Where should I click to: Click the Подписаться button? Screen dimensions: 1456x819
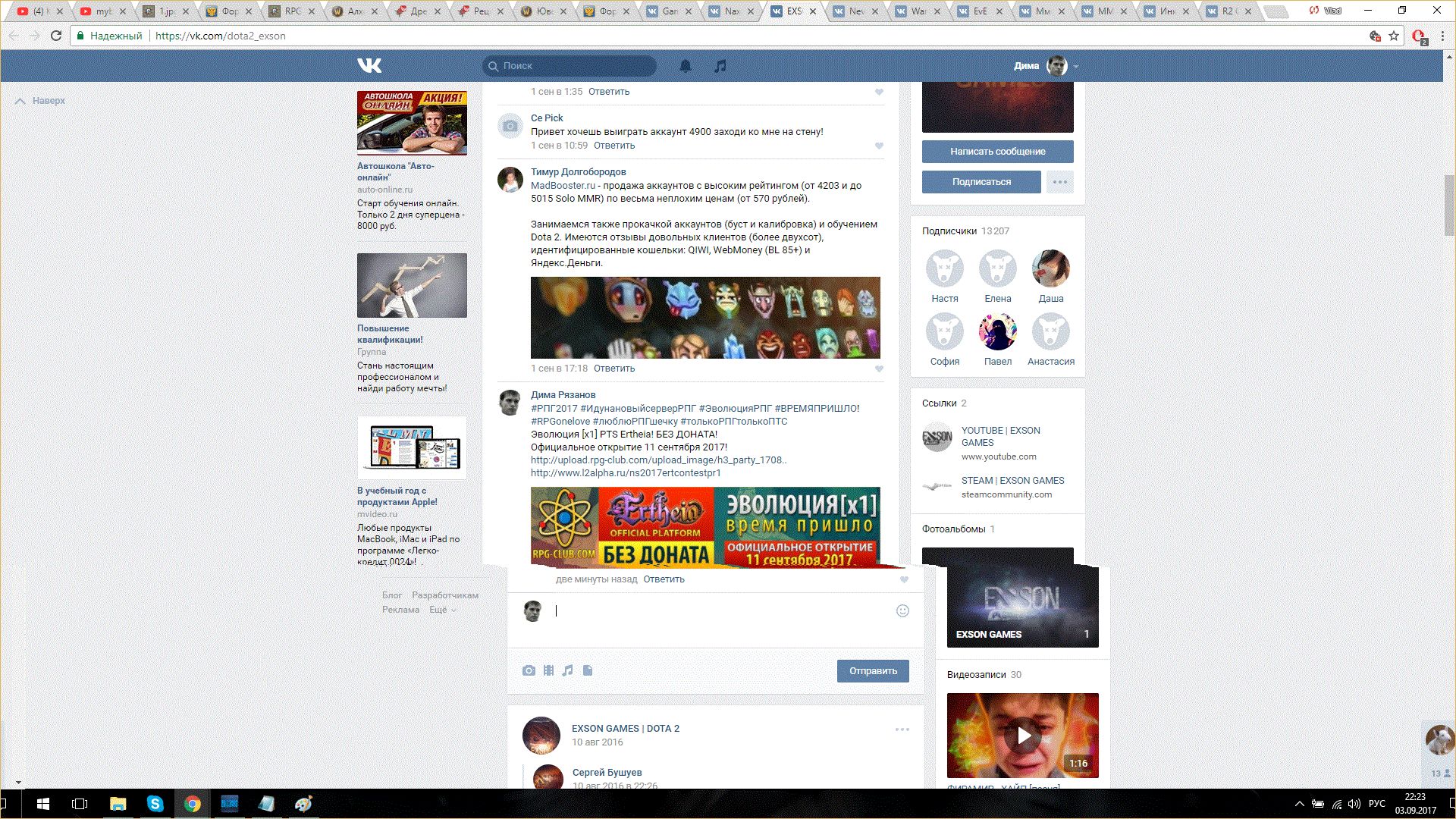[981, 182]
